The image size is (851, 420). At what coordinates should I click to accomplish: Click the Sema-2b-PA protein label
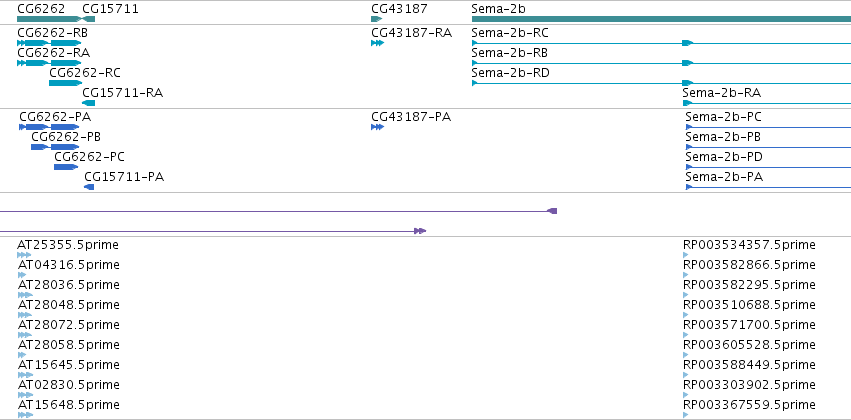point(723,177)
